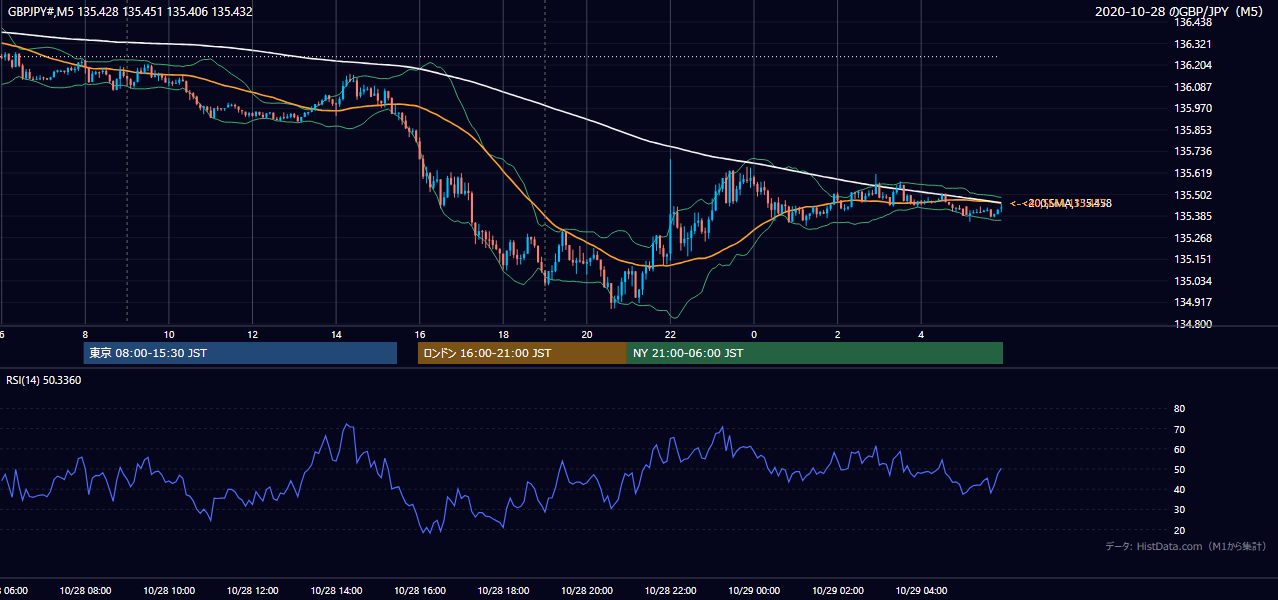
Task: Click price axis label 135.502
Action: [1192, 195]
